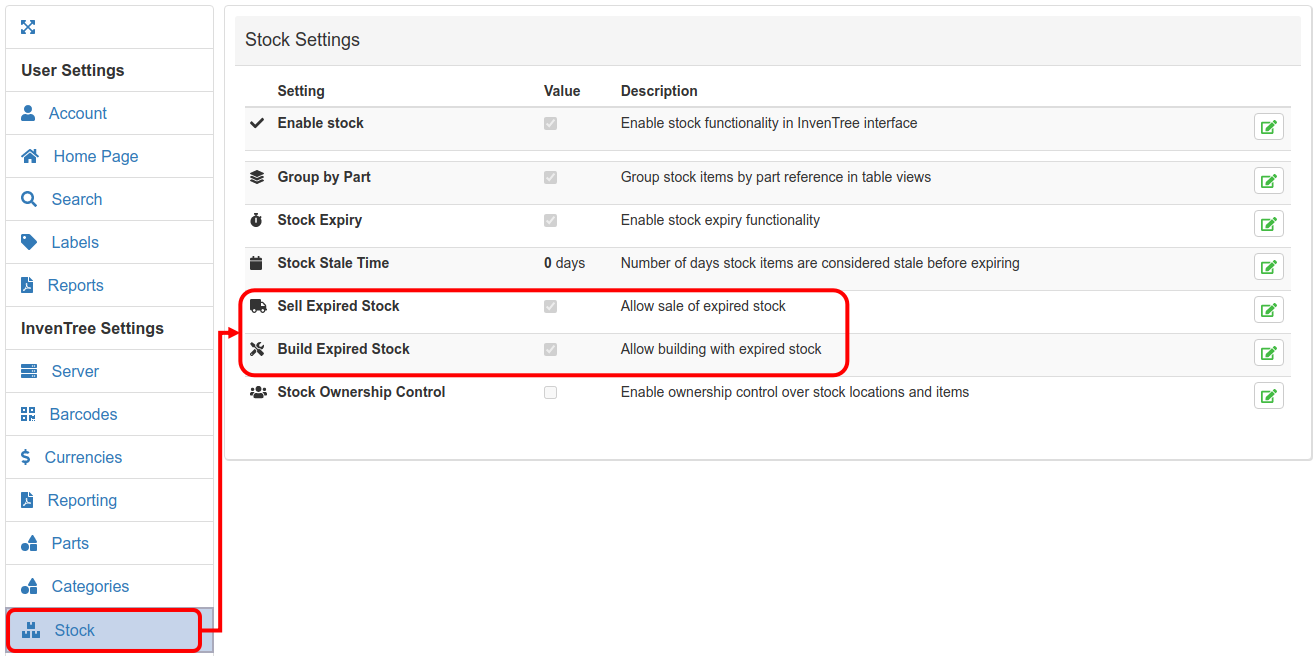Go to the Currencies settings
Screen dimensions: 1316x656
[83, 458]
